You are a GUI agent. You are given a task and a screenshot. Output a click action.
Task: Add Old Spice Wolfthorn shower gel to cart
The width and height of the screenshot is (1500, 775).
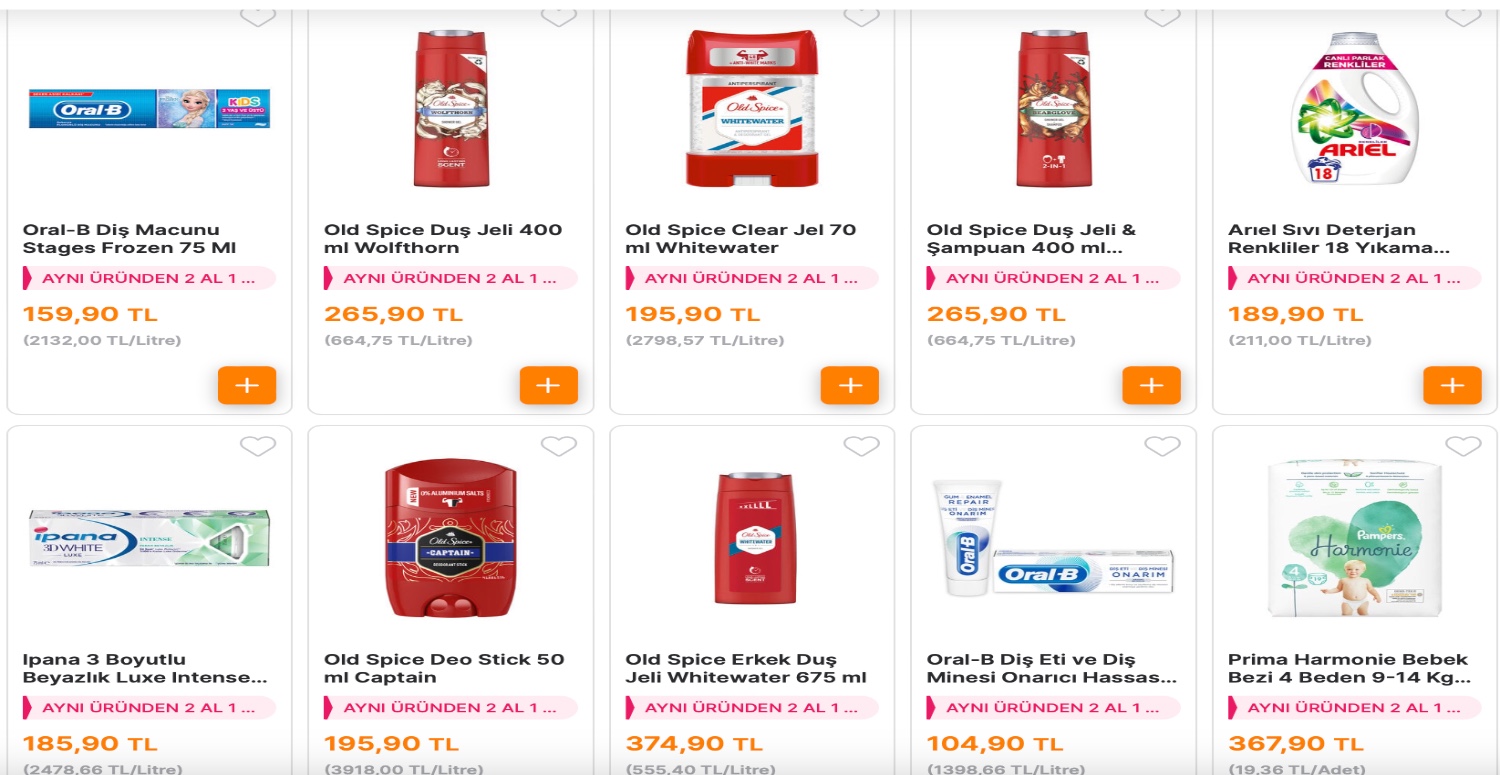coord(548,385)
